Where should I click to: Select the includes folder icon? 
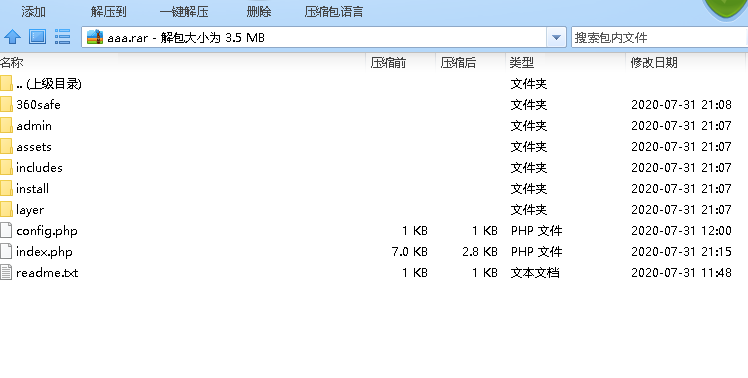[6, 168]
